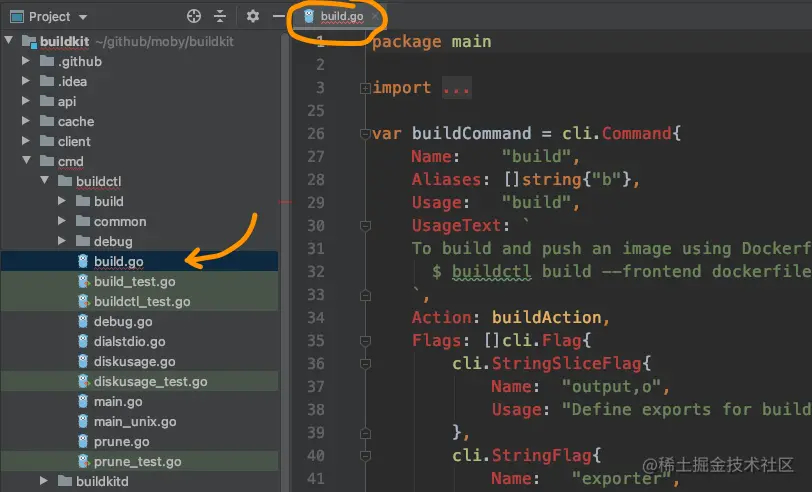This screenshot has width=812, height=492.
Task: Select the client folder icon
Action: 47,141
